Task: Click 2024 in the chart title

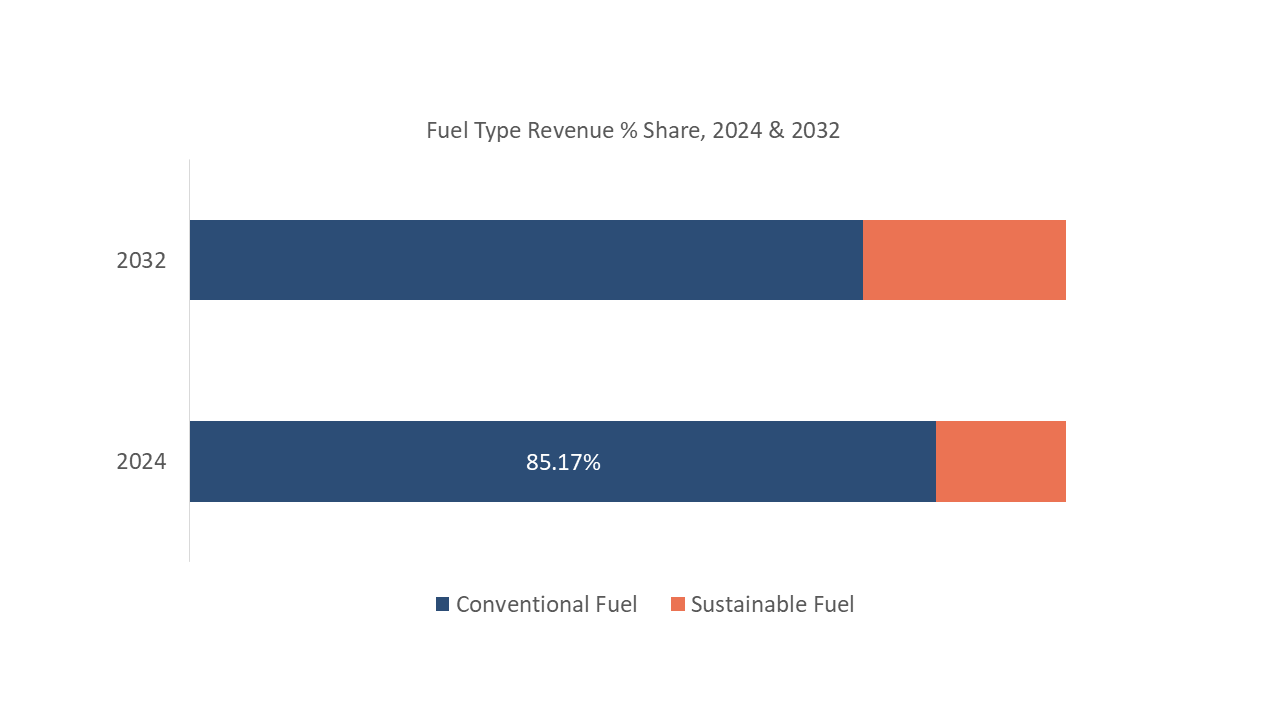Action: pos(736,130)
